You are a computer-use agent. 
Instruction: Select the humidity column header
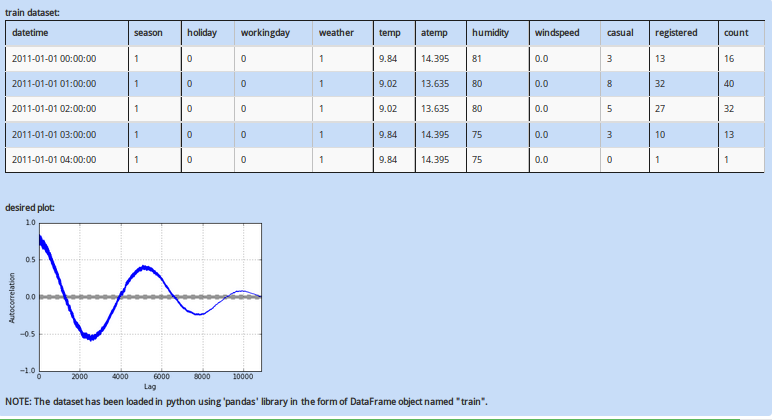pos(490,34)
